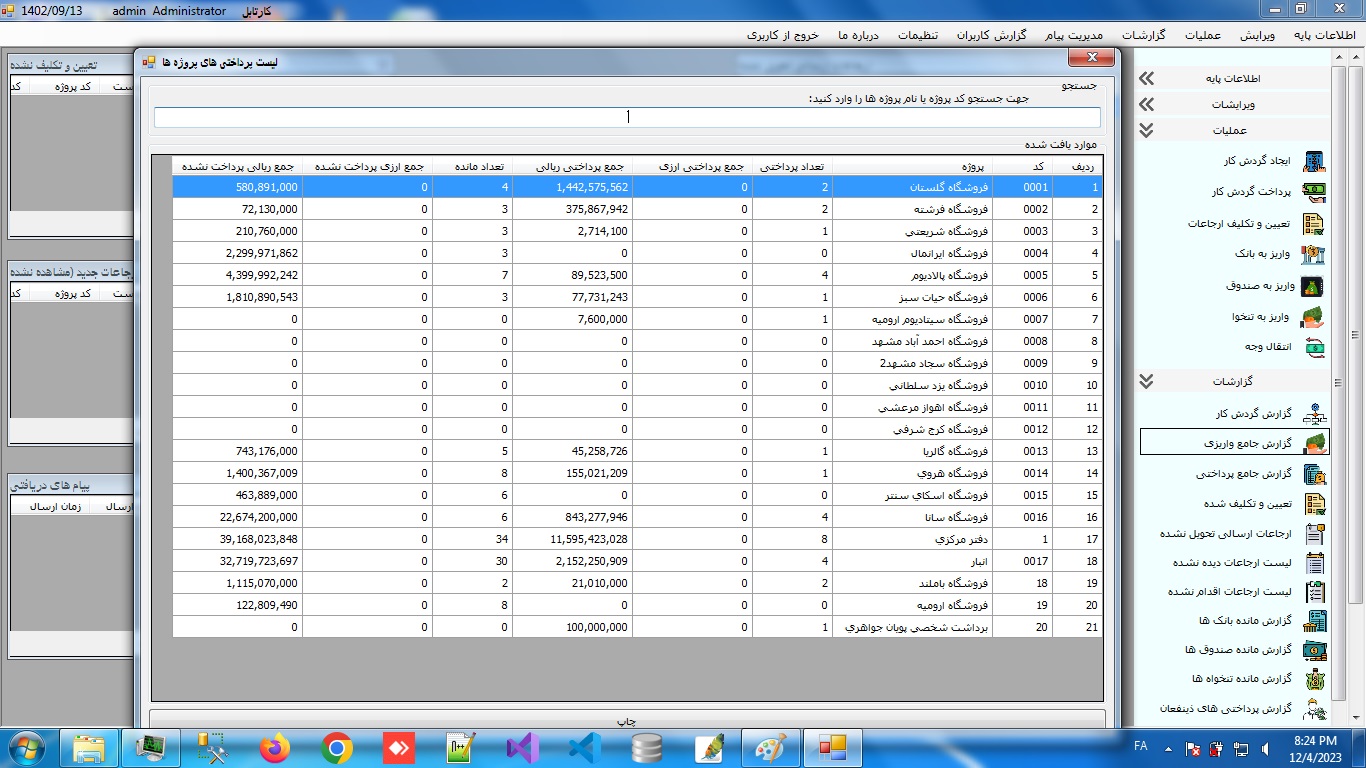
Task: Select the واریز به صندوق icon
Action: click(1313, 286)
